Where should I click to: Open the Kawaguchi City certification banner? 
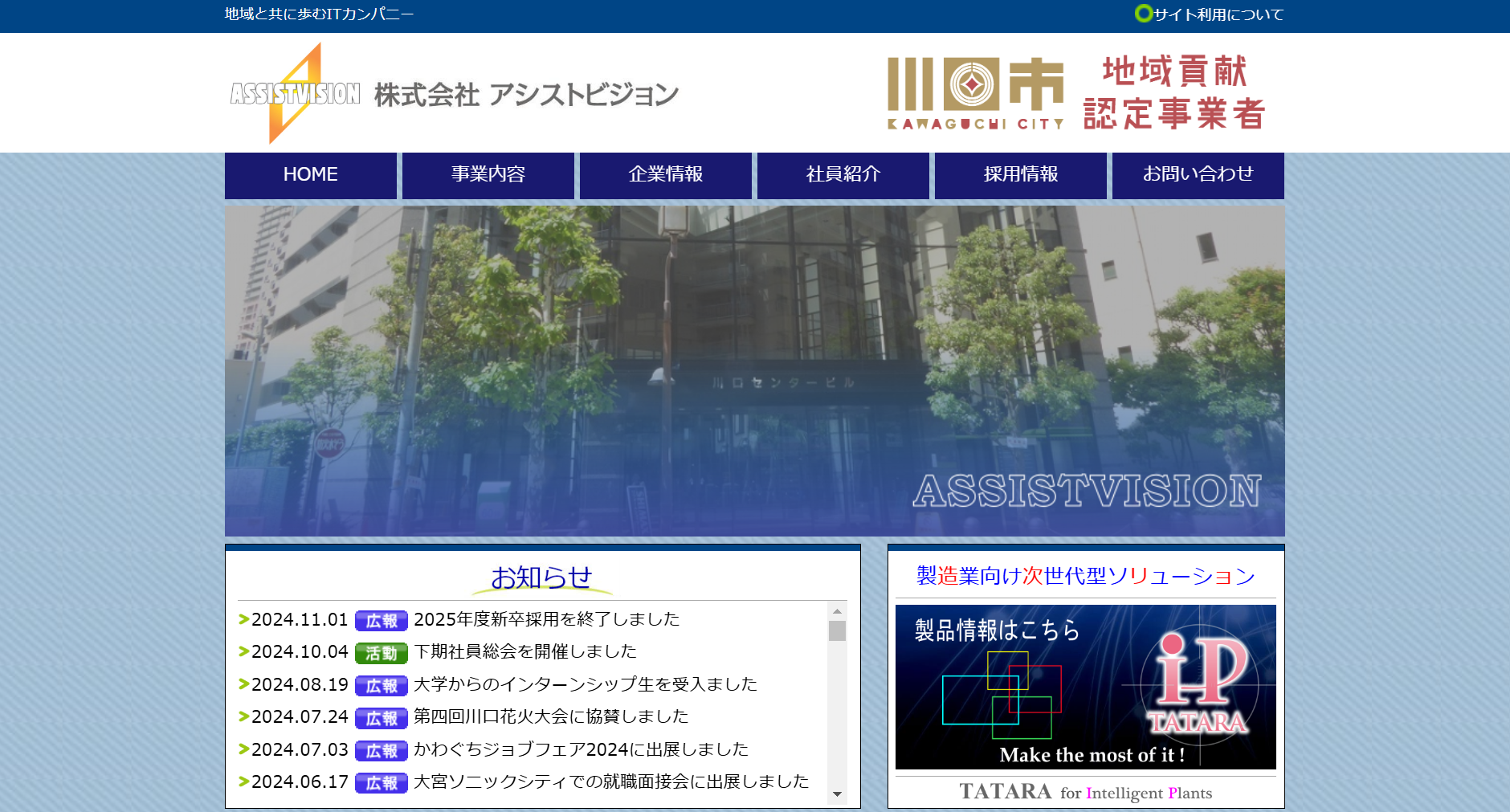1076,93
